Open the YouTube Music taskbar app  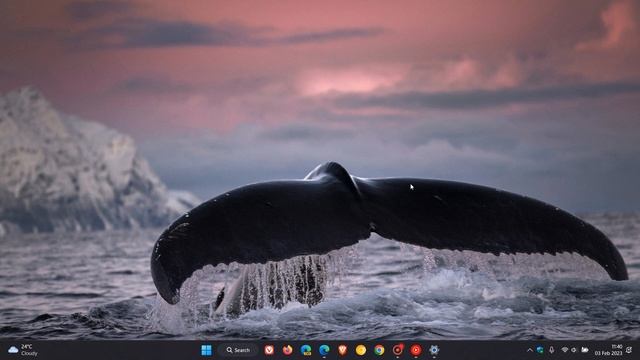(x=416, y=350)
